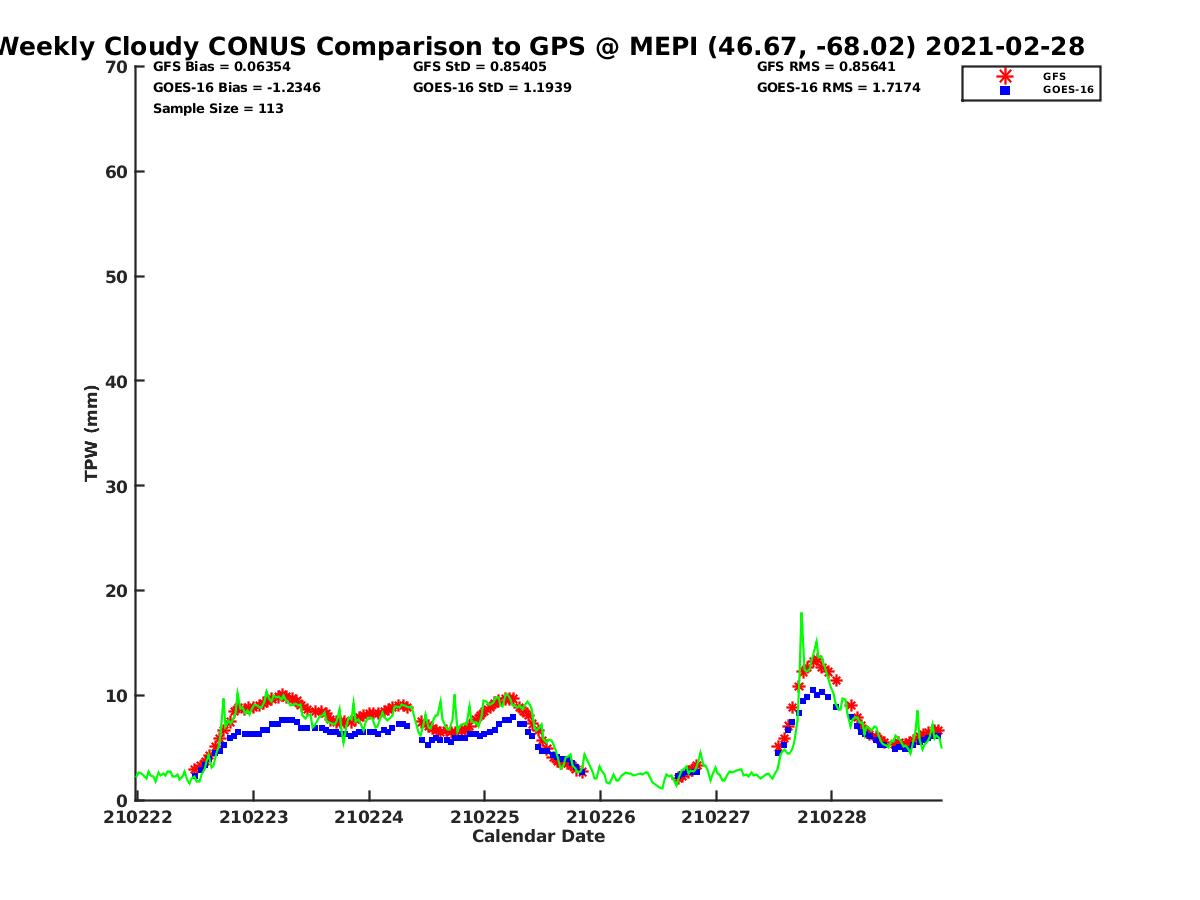Select the GOES-16 legend label text
Image resolution: width=1200 pixels, height=900 pixels.
[1068, 90]
